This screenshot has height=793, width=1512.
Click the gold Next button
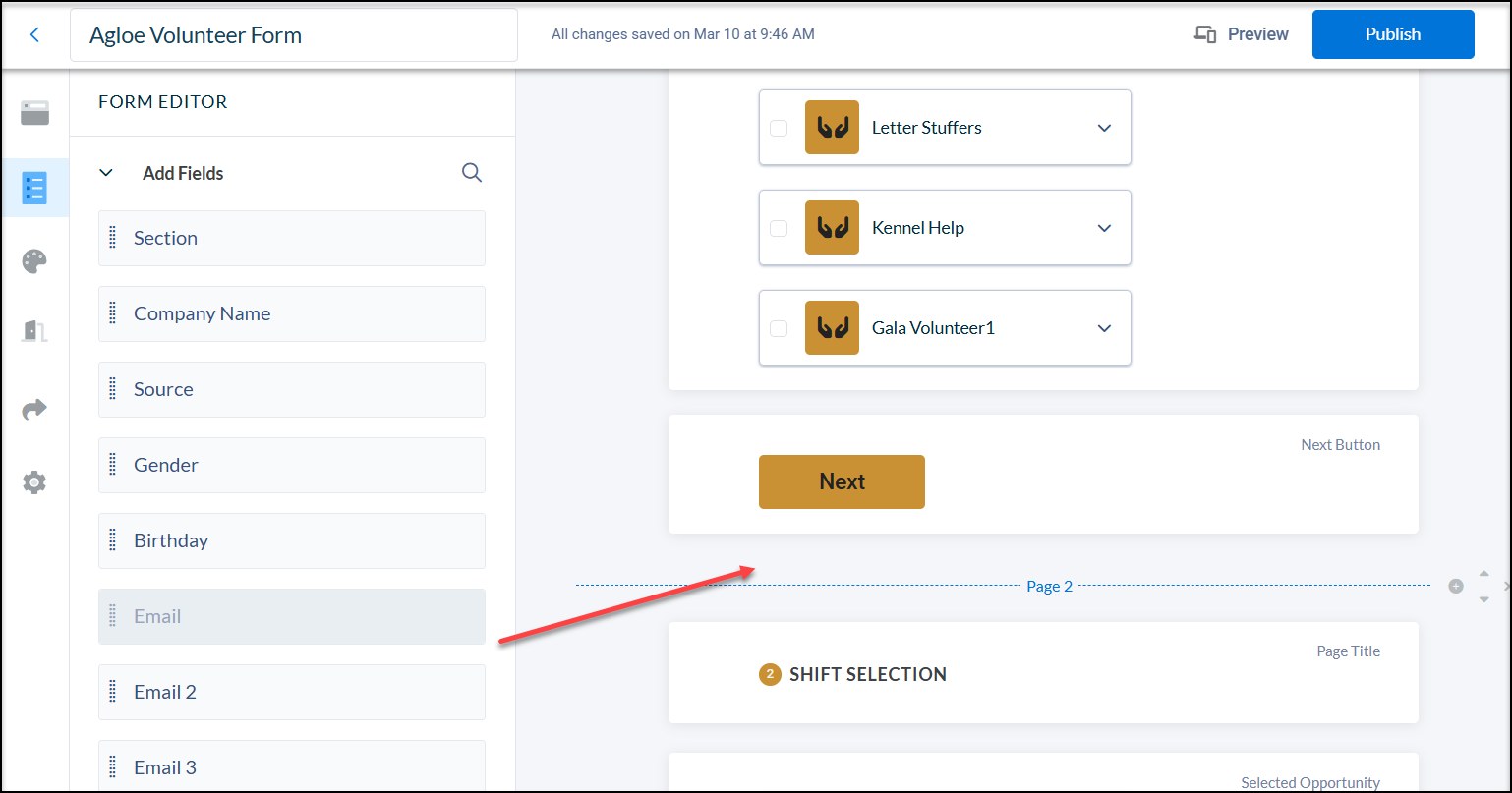[842, 481]
